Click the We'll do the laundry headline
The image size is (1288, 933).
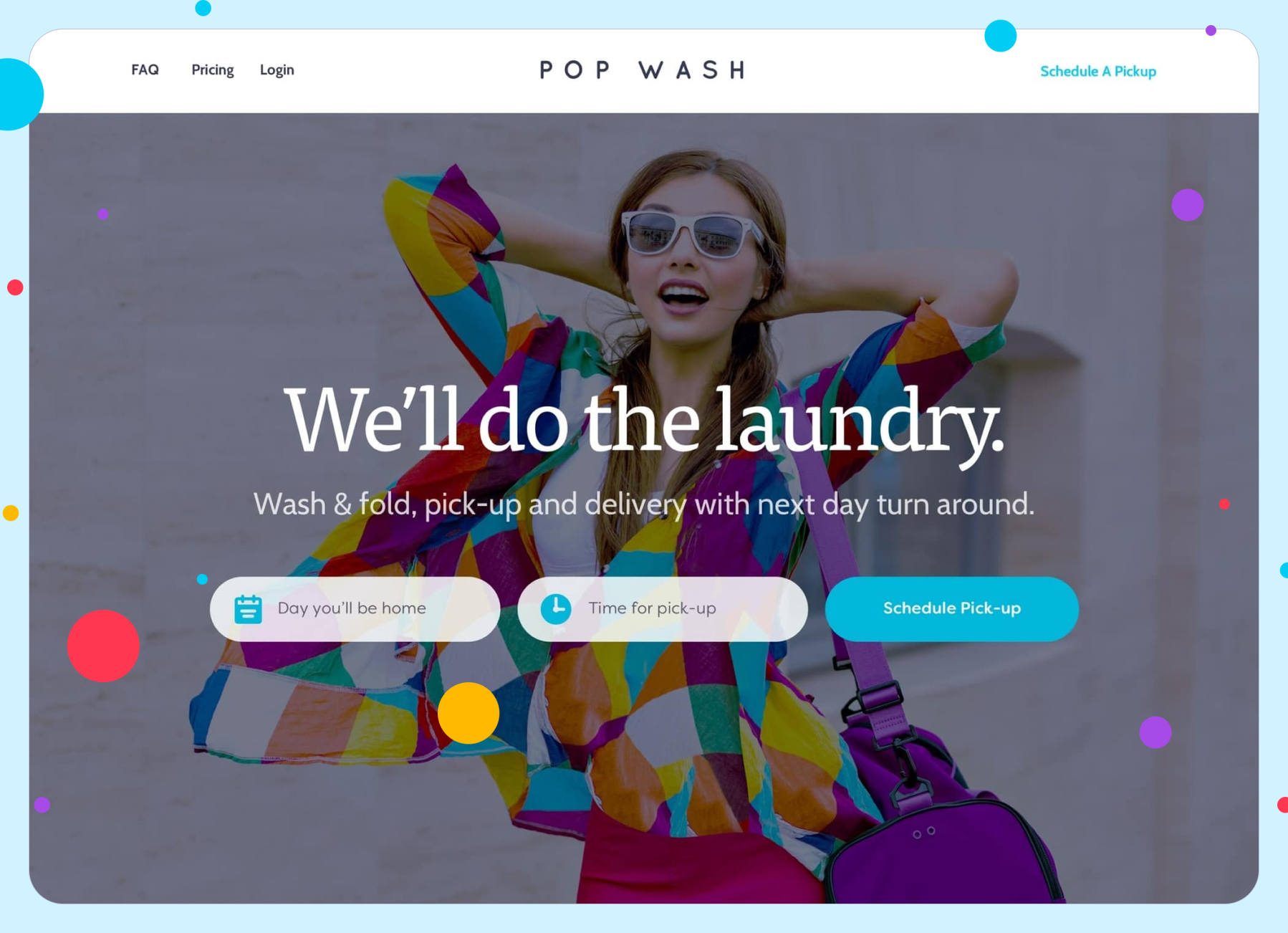(644, 423)
